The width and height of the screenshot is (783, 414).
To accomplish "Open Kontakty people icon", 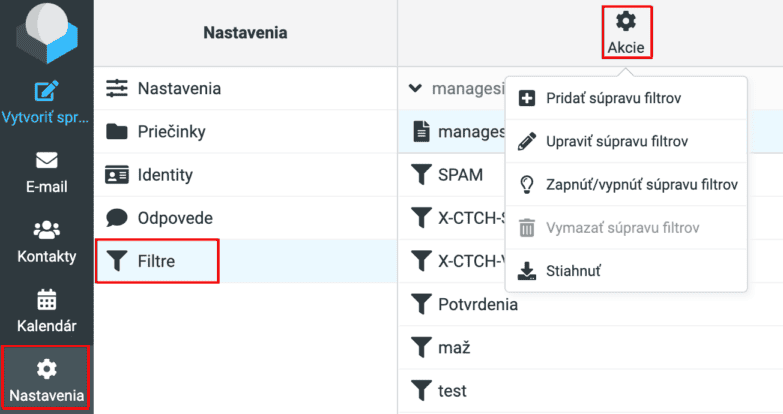I will point(46,230).
